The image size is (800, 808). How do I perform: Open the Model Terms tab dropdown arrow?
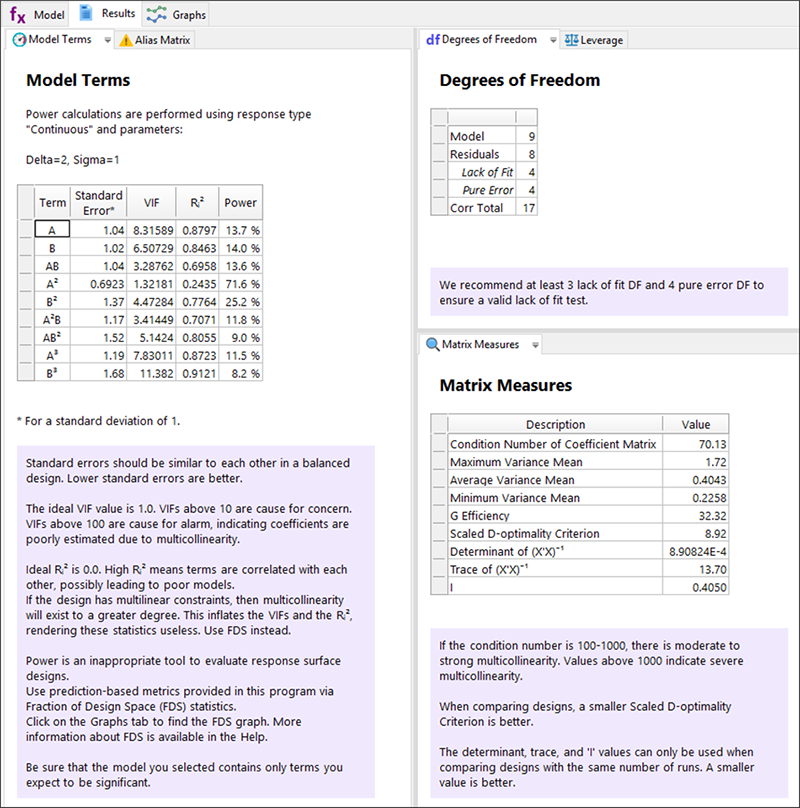(x=100, y=40)
